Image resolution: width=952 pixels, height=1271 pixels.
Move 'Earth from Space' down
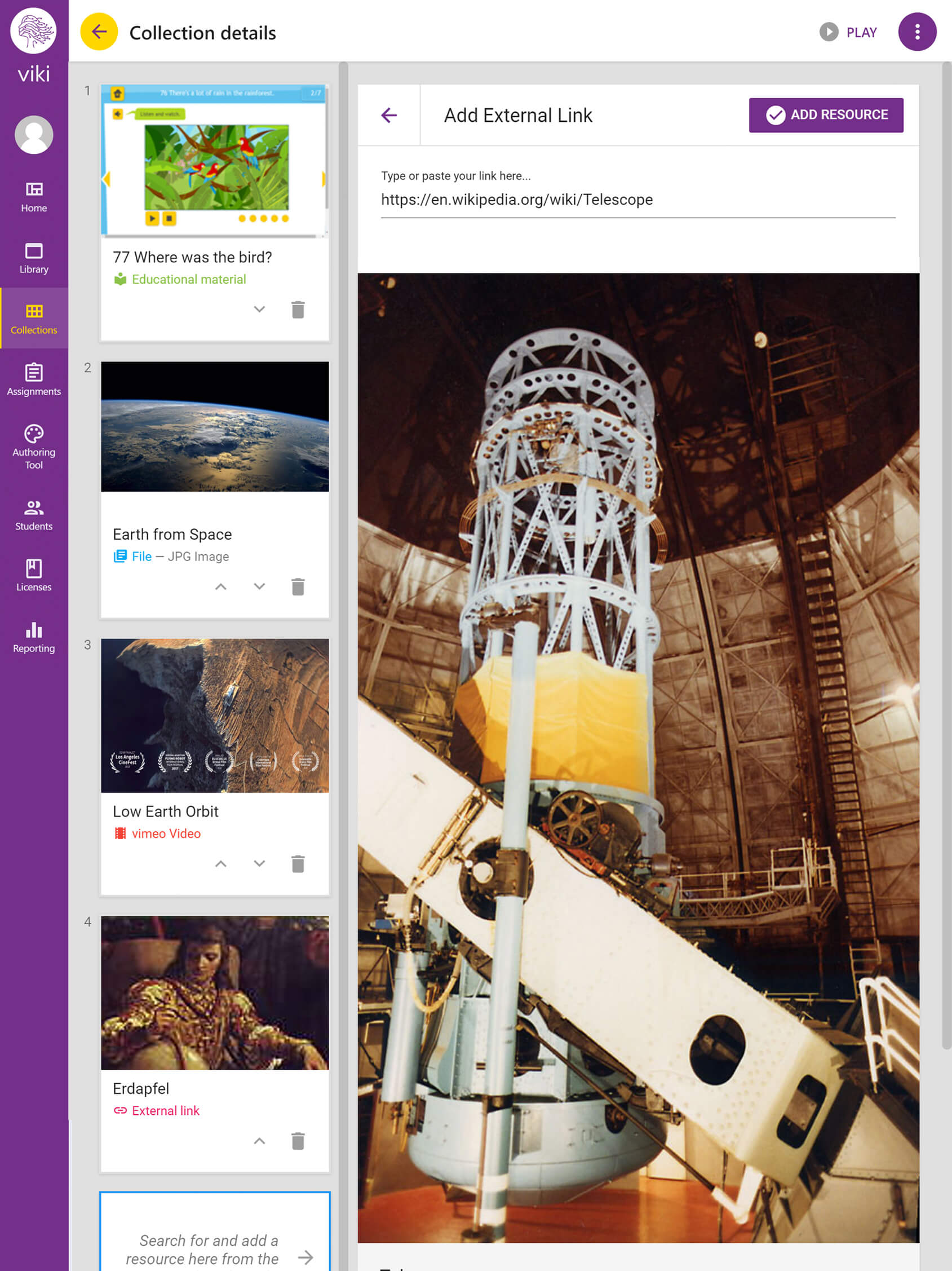pyautogui.click(x=259, y=586)
